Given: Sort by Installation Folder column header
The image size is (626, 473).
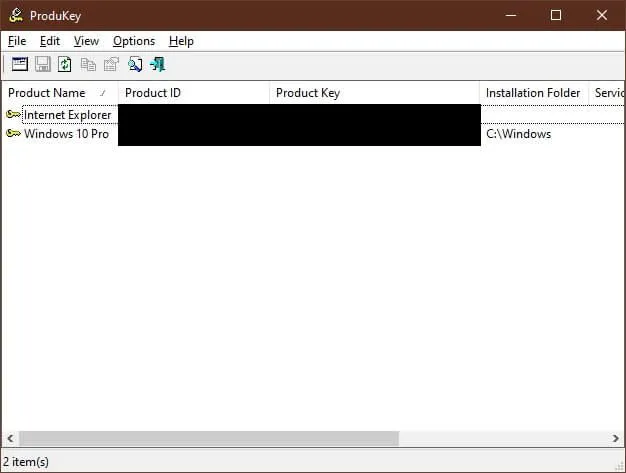Looking at the screenshot, I should [x=534, y=93].
